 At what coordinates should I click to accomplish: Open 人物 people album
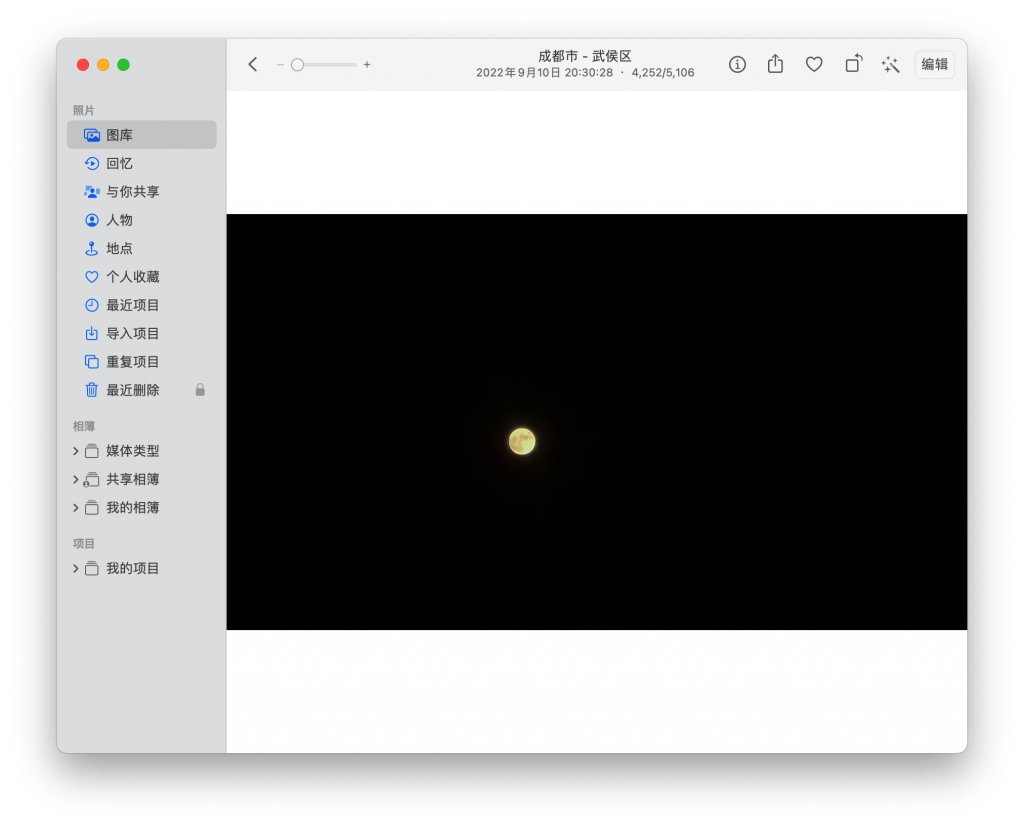coord(142,220)
